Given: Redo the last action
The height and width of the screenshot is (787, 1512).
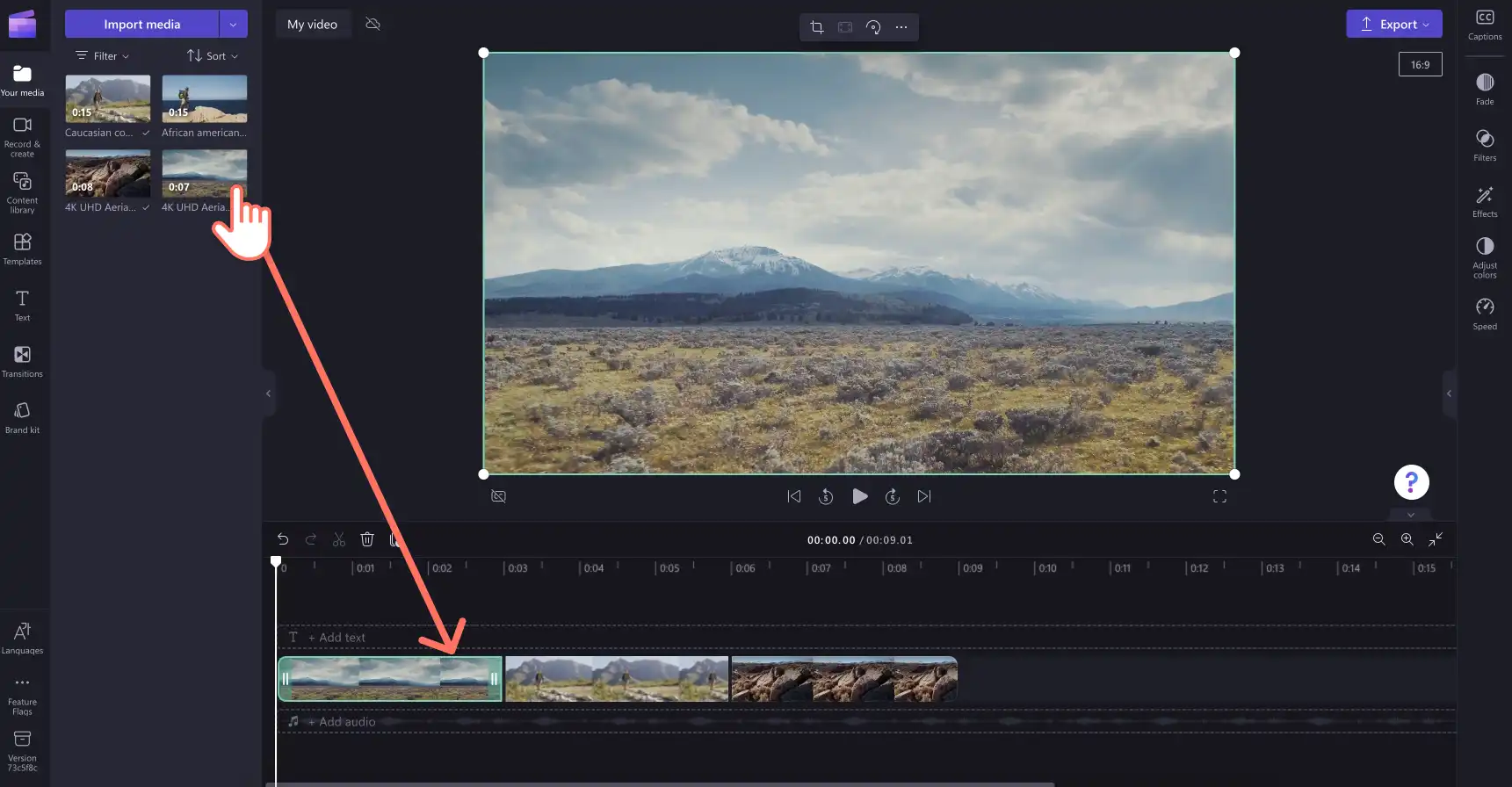Looking at the screenshot, I should click(311, 539).
